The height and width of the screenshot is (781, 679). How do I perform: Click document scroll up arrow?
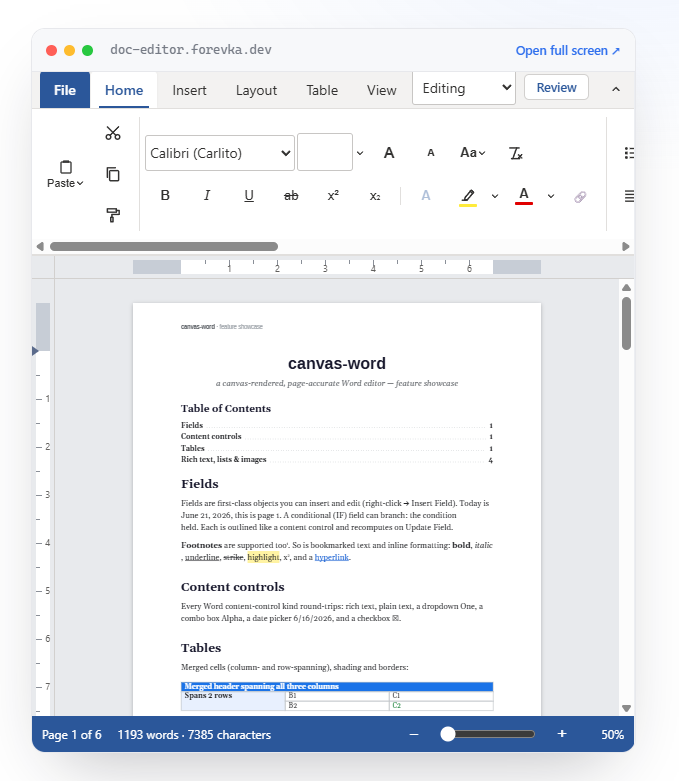pyautogui.click(x=627, y=287)
